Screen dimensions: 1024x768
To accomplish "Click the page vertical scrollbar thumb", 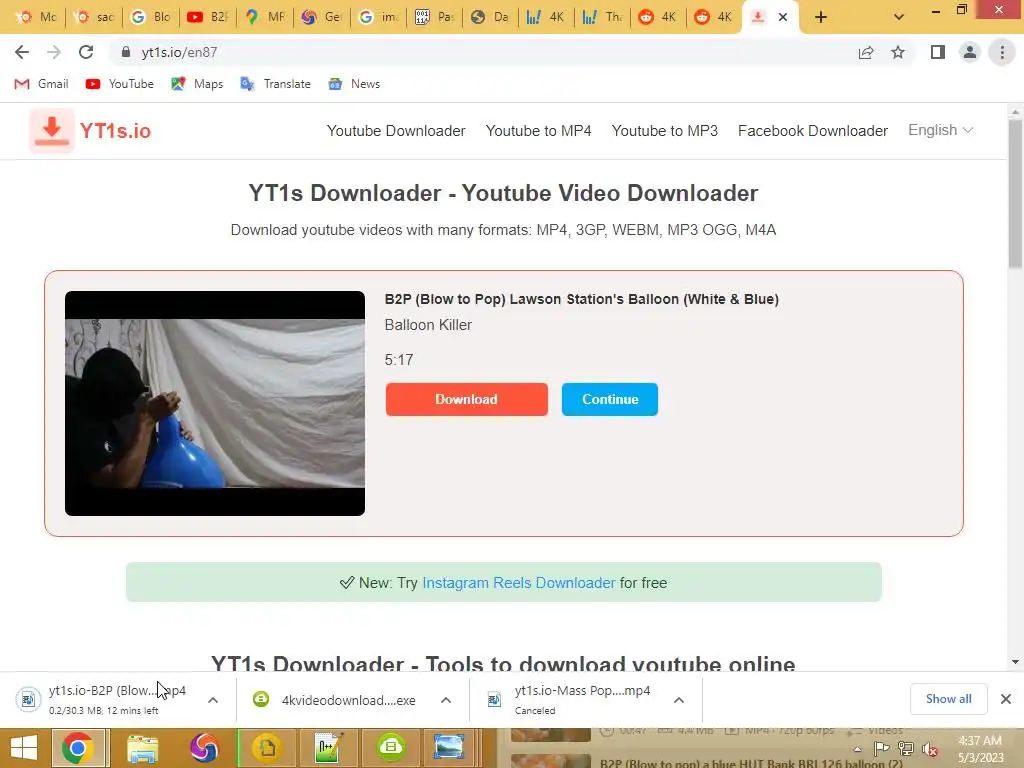I will point(1015,193).
